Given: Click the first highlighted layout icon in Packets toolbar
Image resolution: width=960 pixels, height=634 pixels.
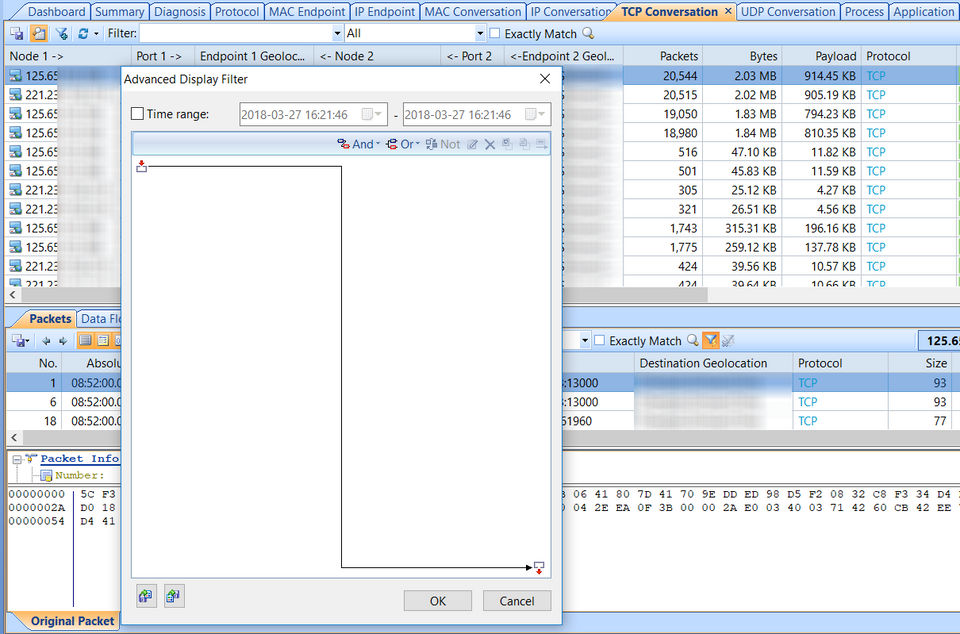Looking at the screenshot, I should tap(86, 340).
